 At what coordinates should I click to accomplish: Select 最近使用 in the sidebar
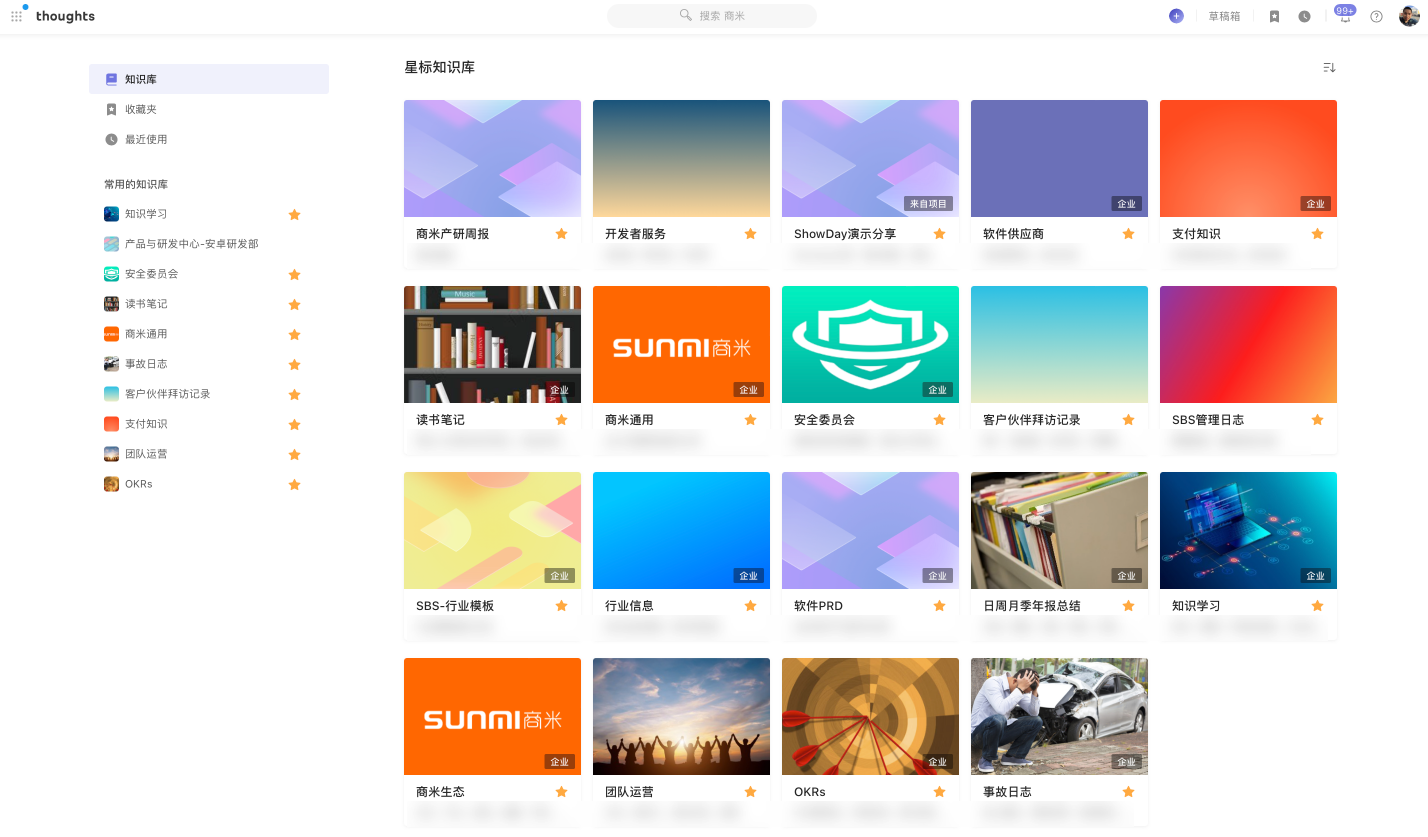coord(209,139)
